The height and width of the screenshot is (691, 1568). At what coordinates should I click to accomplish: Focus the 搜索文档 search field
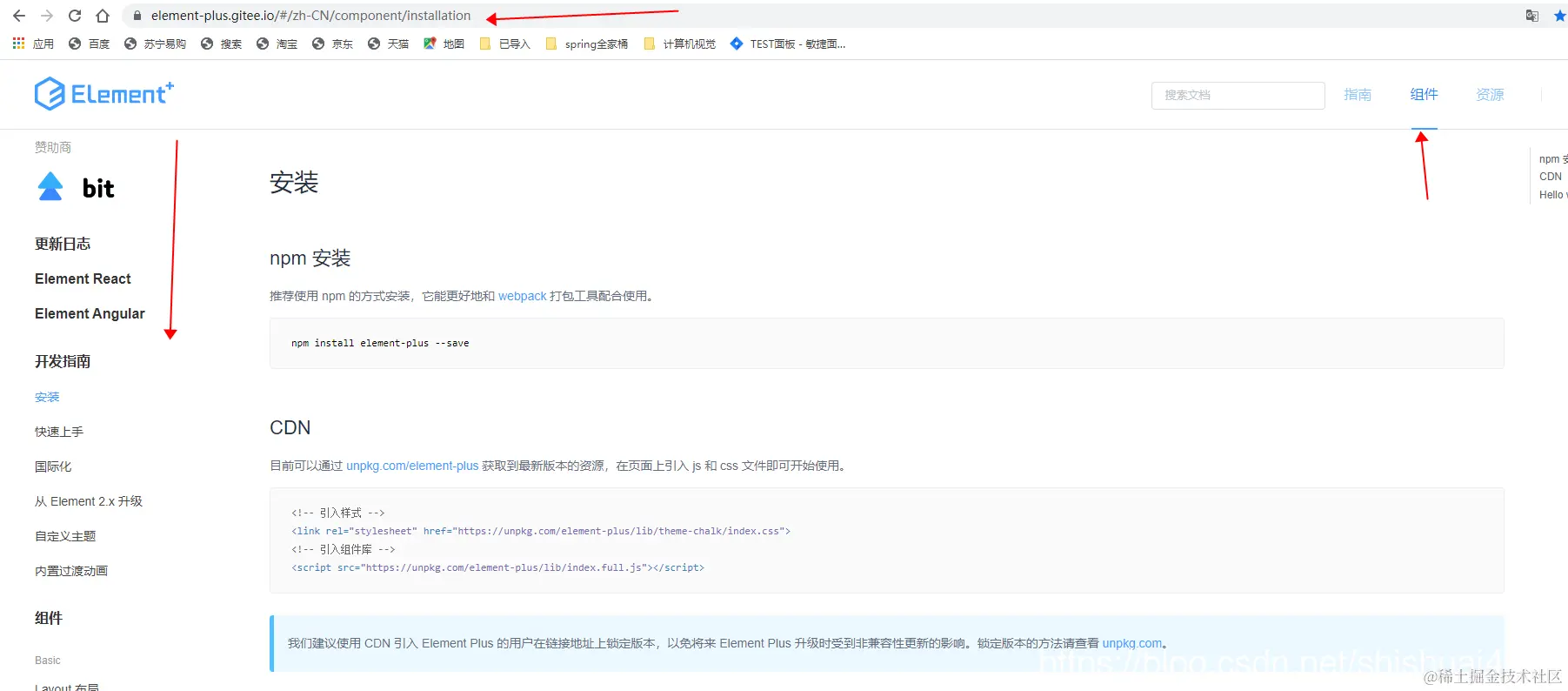1238,95
